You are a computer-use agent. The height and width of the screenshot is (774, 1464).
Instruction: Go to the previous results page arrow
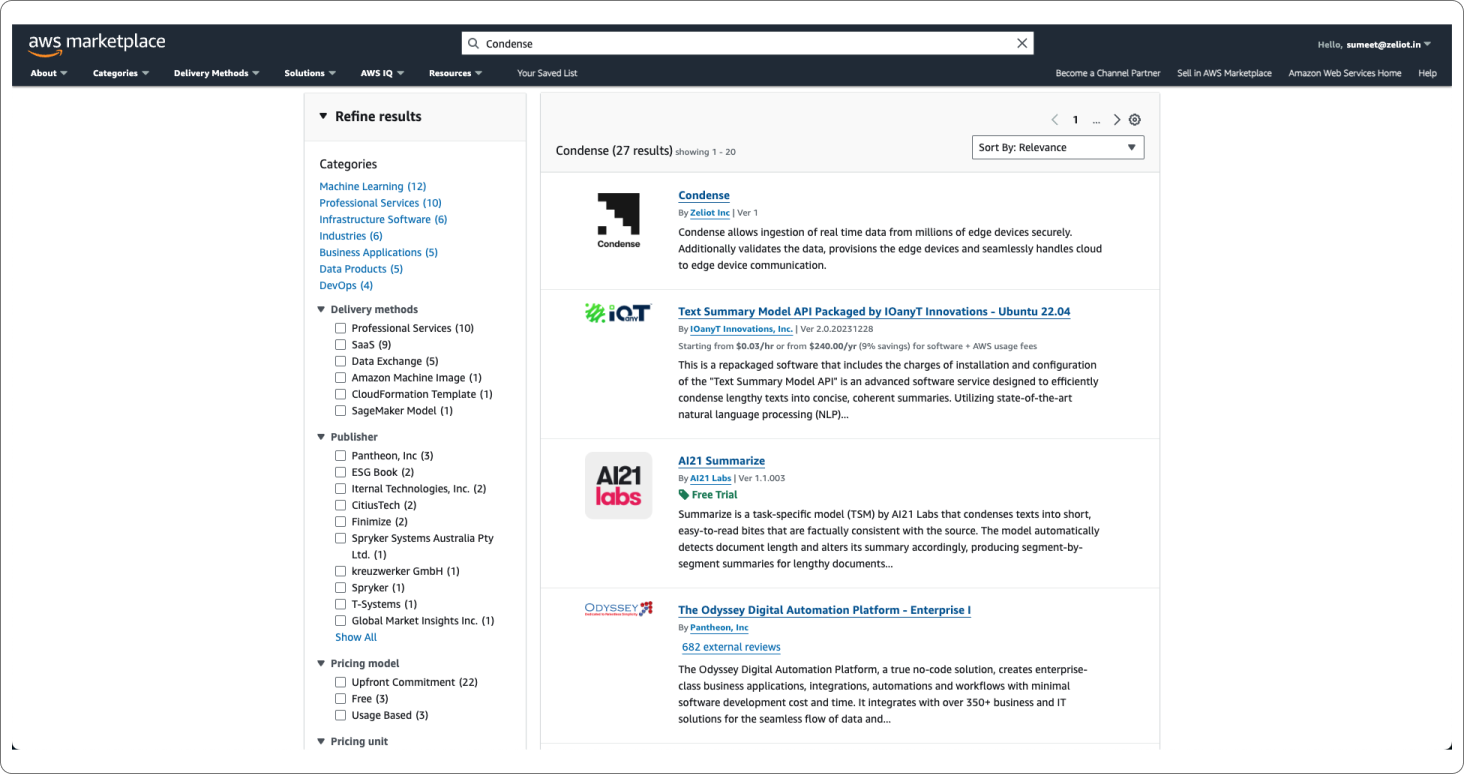click(1054, 120)
